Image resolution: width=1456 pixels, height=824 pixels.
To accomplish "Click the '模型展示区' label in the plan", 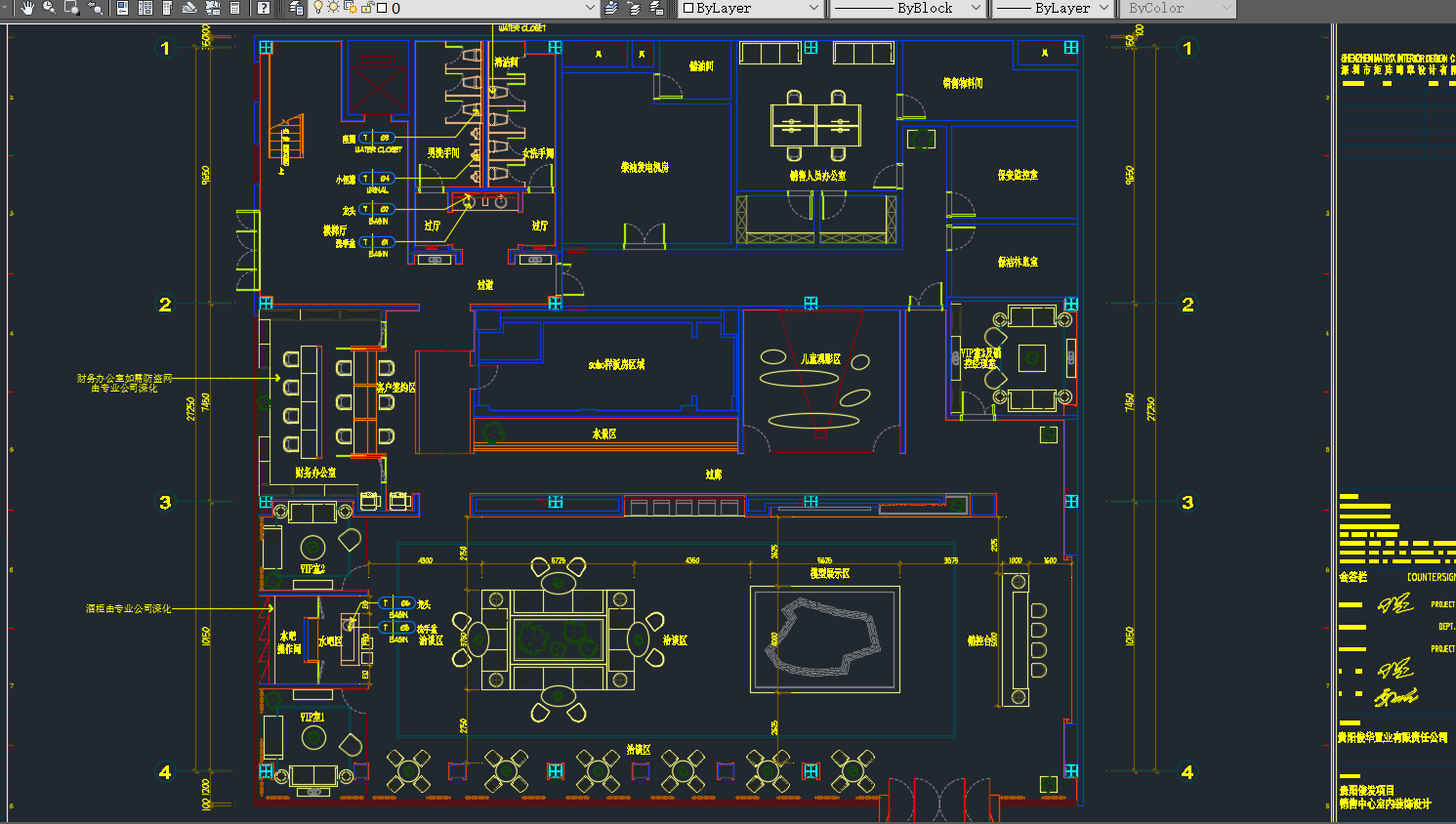I will pyautogui.click(x=829, y=573).
